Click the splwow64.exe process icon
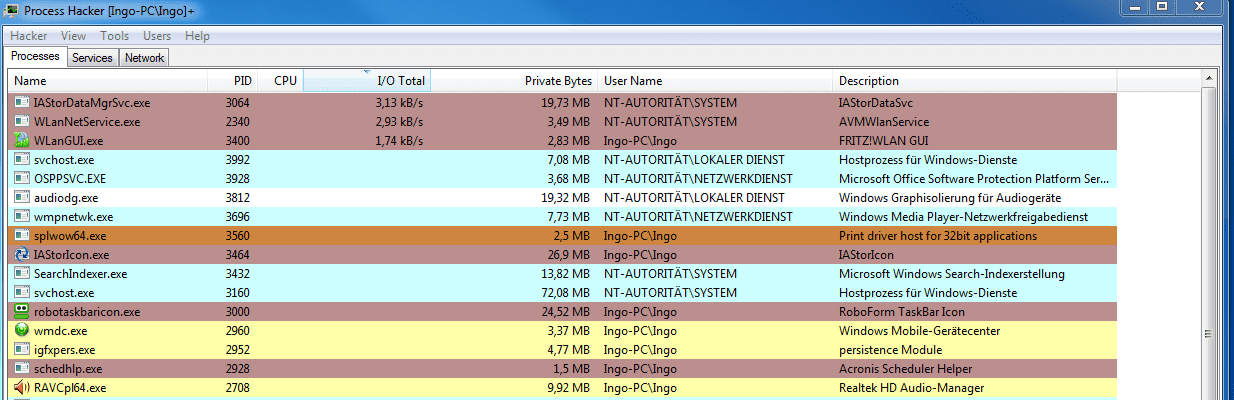The height and width of the screenshot is (400, 1234). pos(23,235)
